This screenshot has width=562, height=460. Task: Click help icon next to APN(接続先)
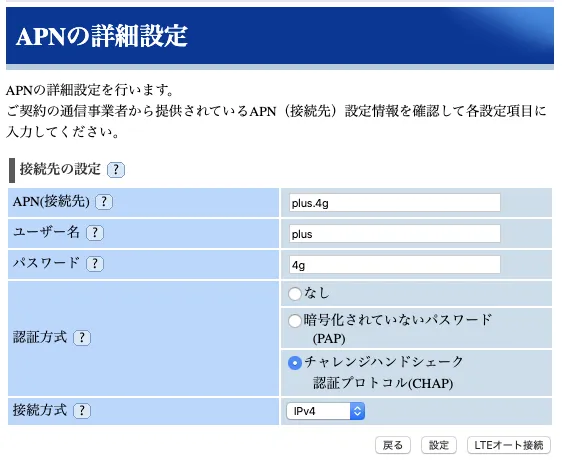[x=104, y=202]
